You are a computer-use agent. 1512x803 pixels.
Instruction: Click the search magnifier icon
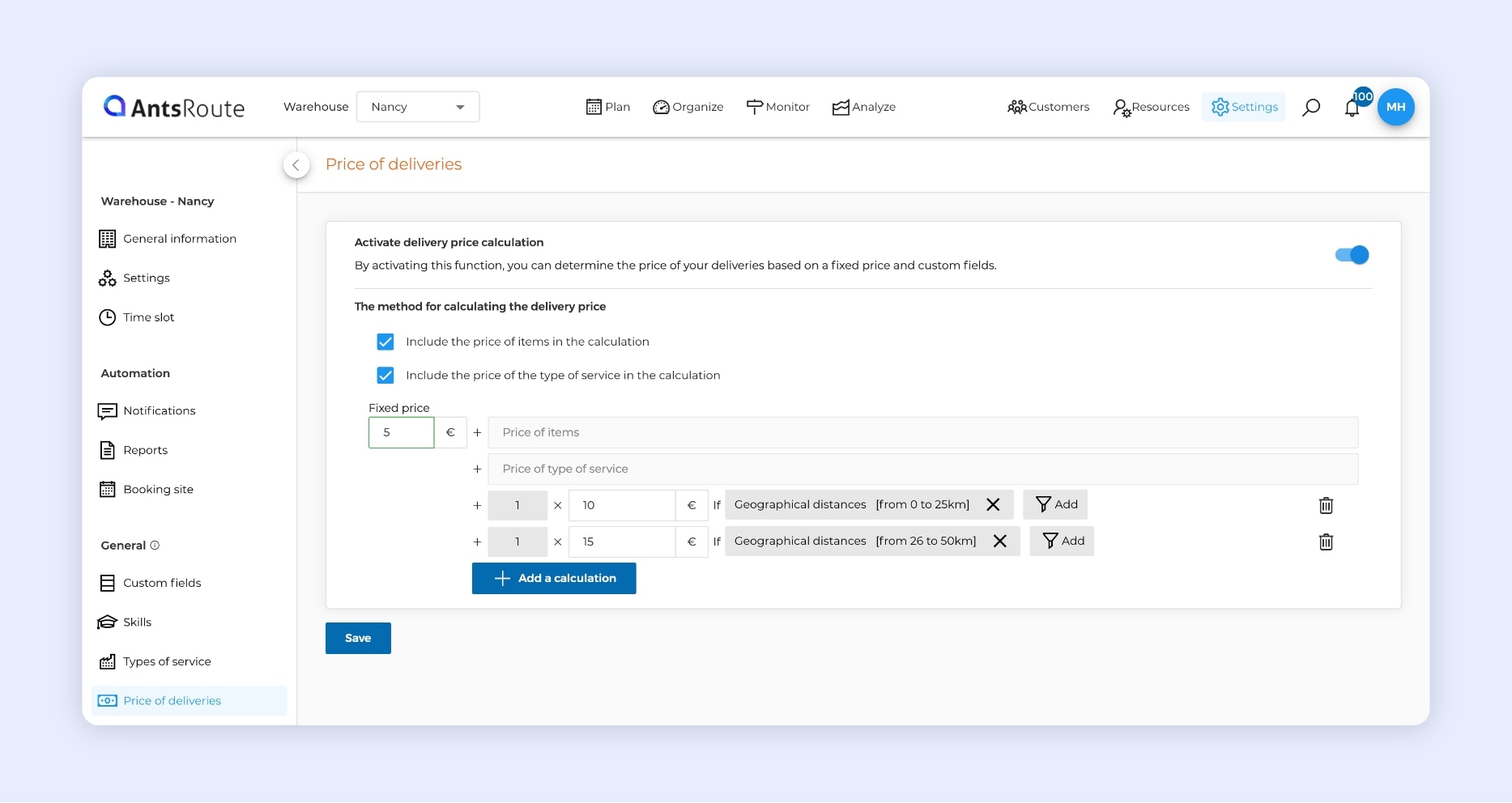[1310, 107]
